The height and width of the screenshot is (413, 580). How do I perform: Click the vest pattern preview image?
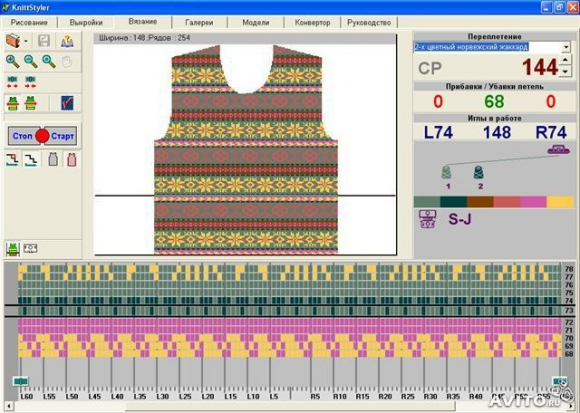point(246,149)
